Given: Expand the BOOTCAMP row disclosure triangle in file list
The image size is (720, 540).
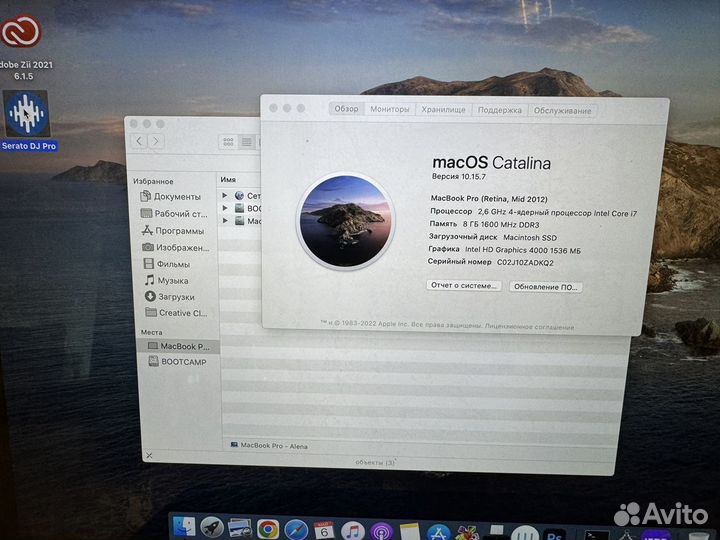Looking at the screenshot, I should pos(225,208).
